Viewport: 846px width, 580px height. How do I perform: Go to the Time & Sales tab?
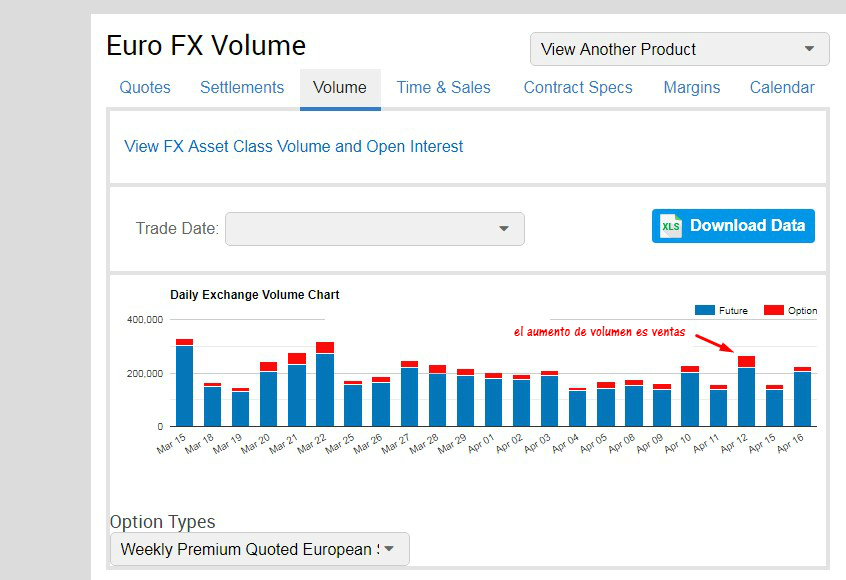[443, 88]
